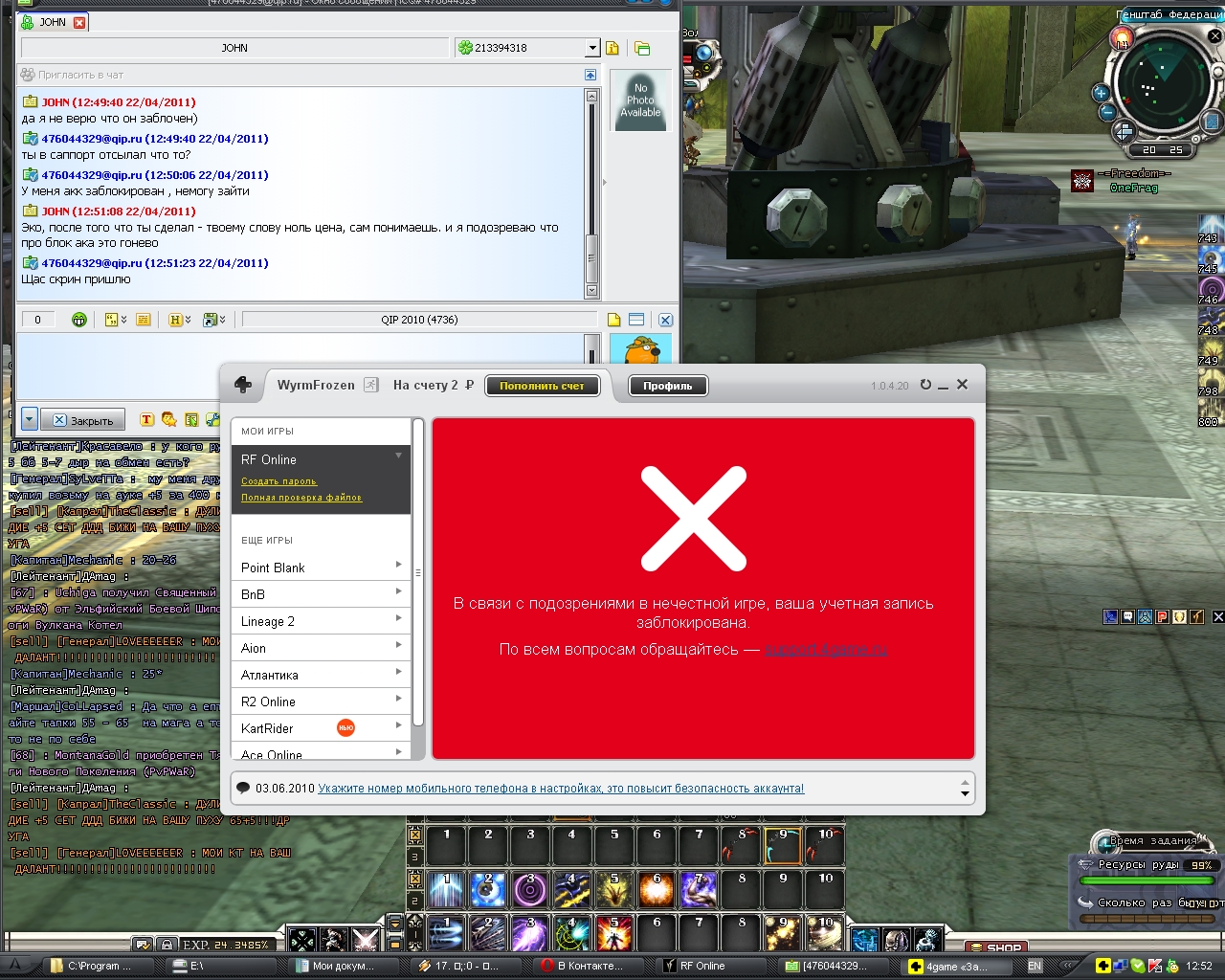Click the Создать пароль link
1225x980 pixels.
point(278,481)
